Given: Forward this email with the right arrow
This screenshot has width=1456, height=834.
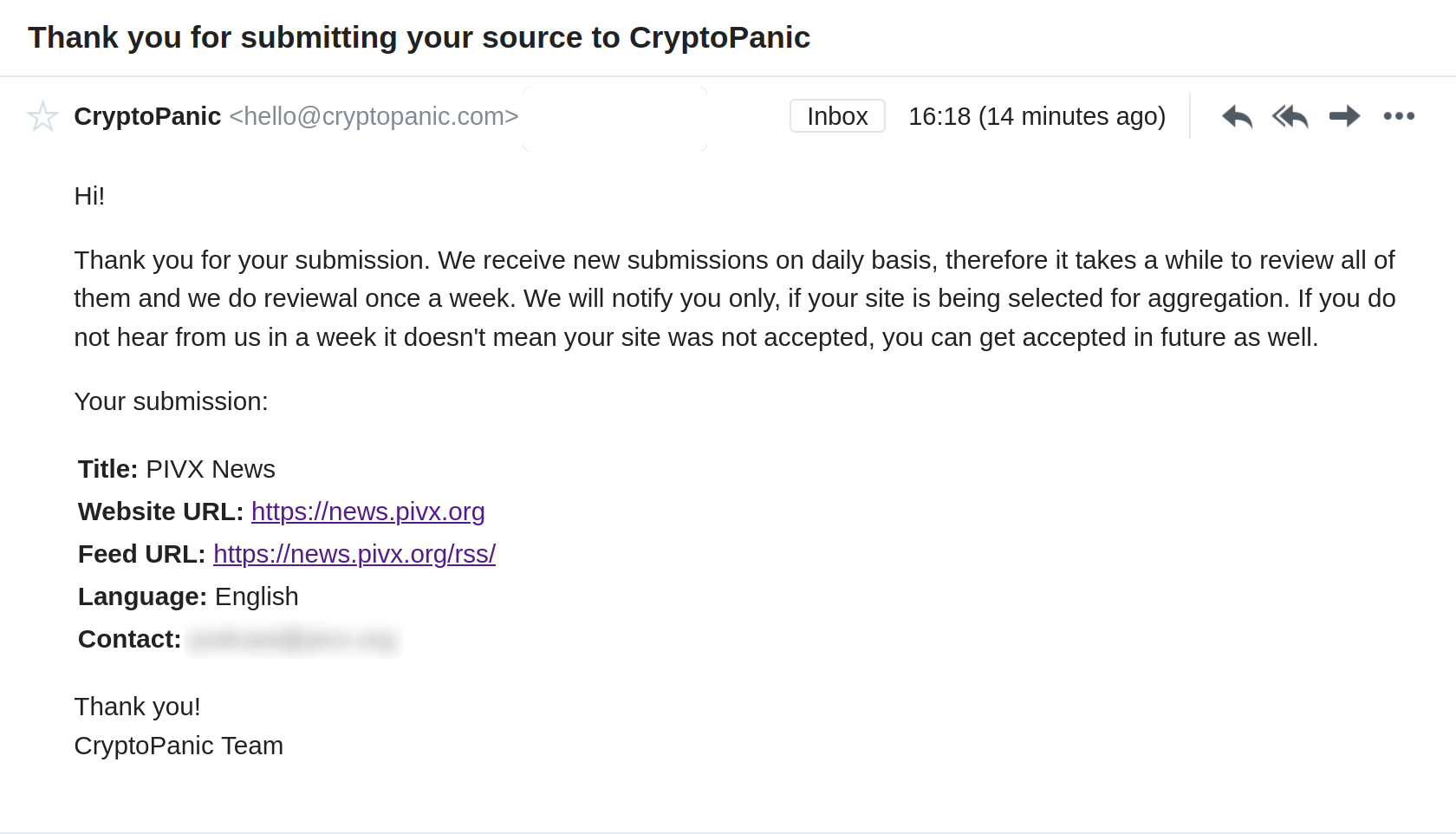Looking at the screenshot, I should (x=1344, y=115).
